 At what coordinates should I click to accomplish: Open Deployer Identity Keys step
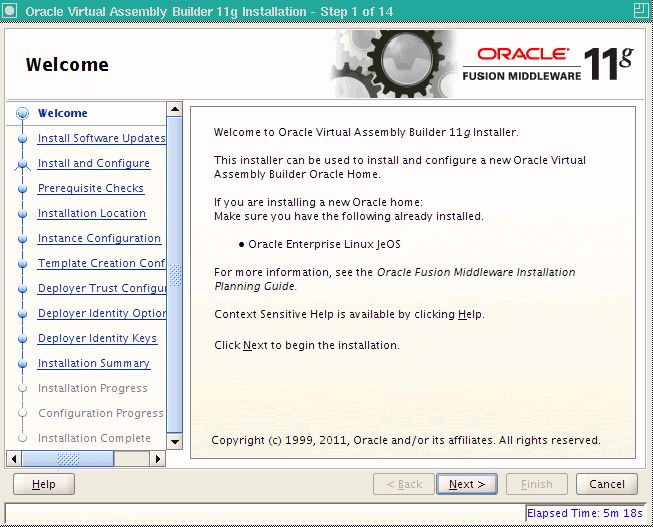coord(97,338)
